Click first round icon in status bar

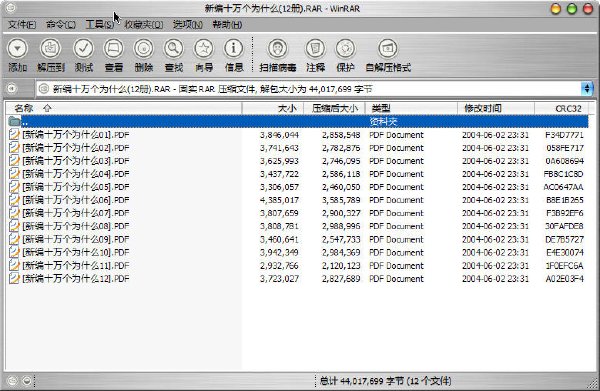(12, 381)
